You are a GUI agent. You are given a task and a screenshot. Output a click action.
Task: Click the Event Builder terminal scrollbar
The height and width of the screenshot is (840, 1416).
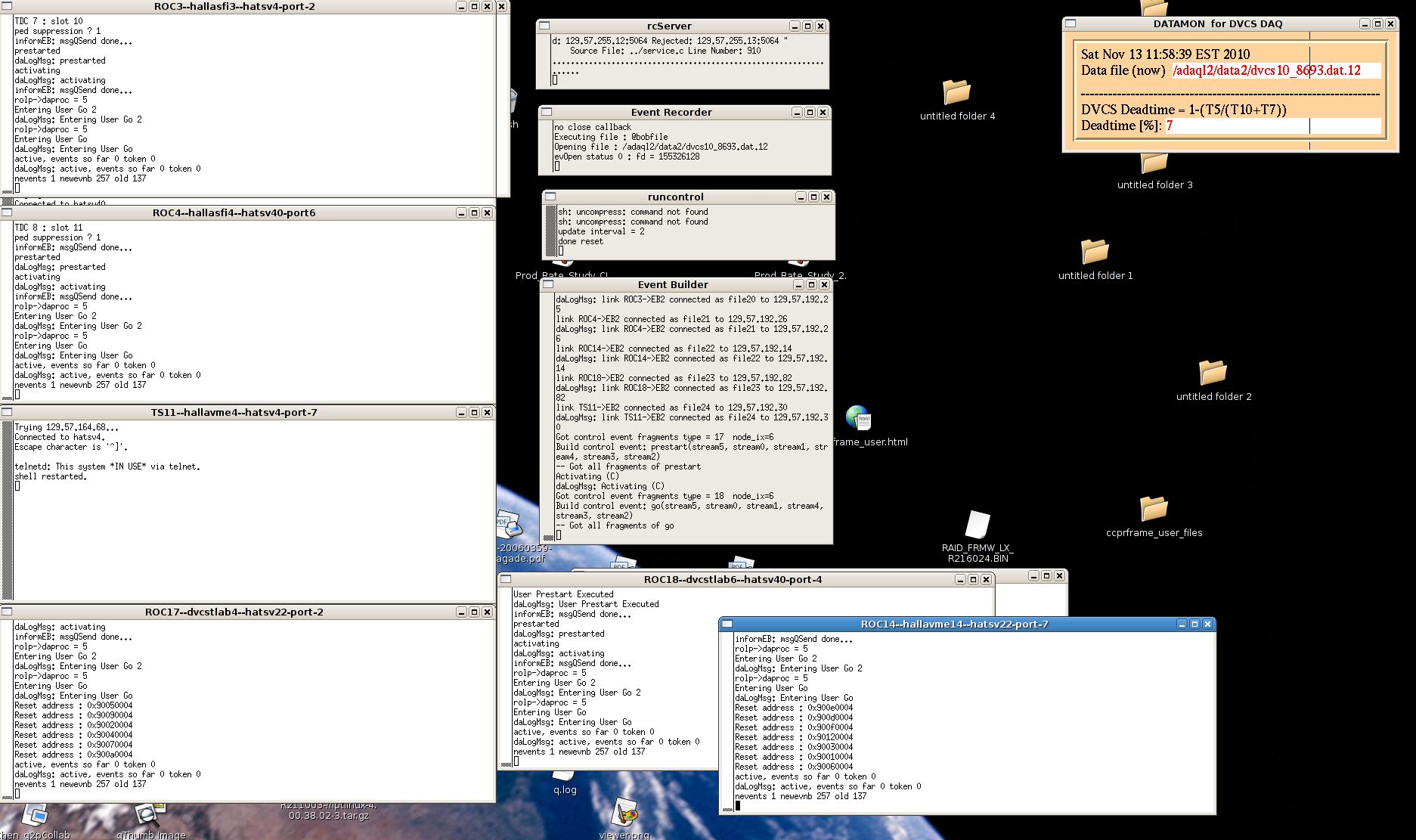(x=548, y=417)
